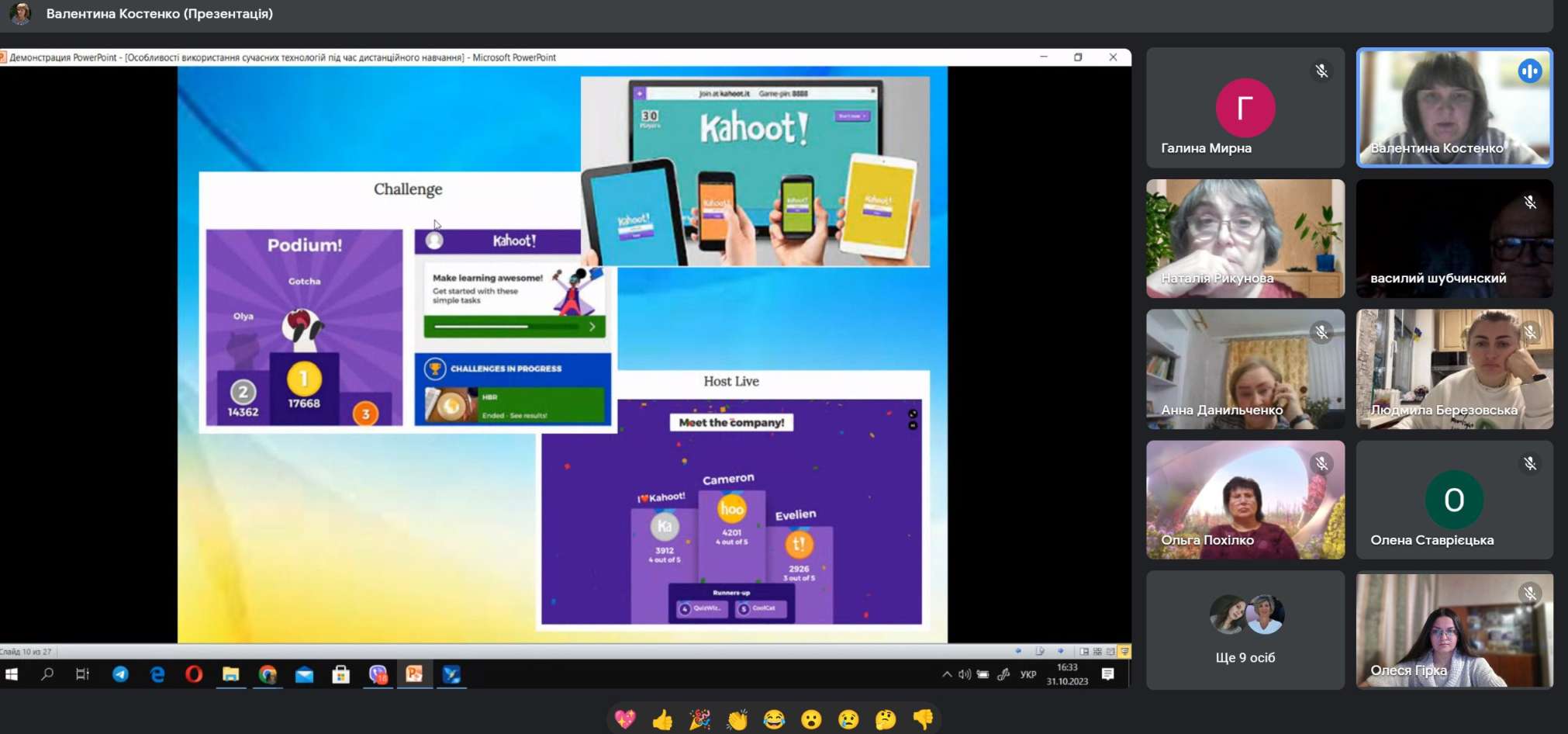Switch PowerPoint to Normal view icon

[x=1084, y=651]
